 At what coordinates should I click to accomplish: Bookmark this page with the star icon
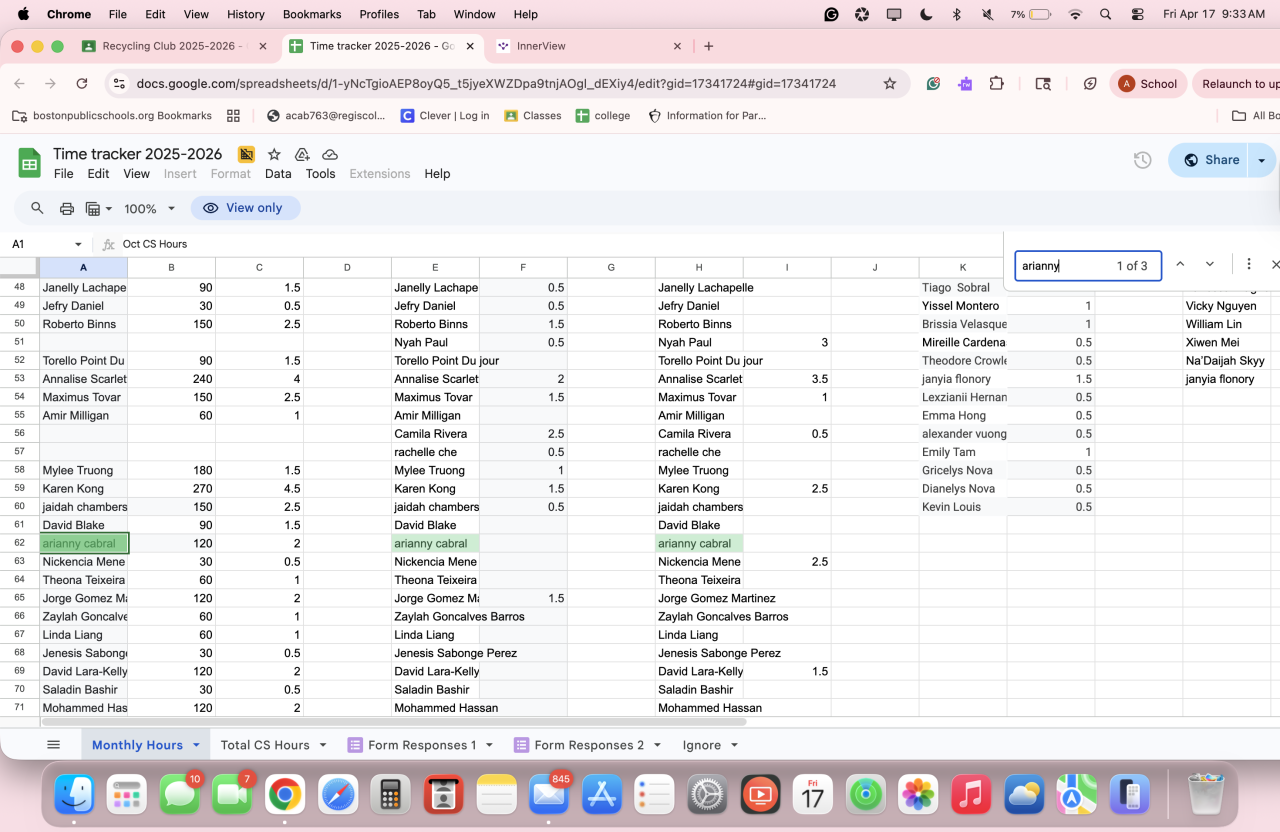889,84
